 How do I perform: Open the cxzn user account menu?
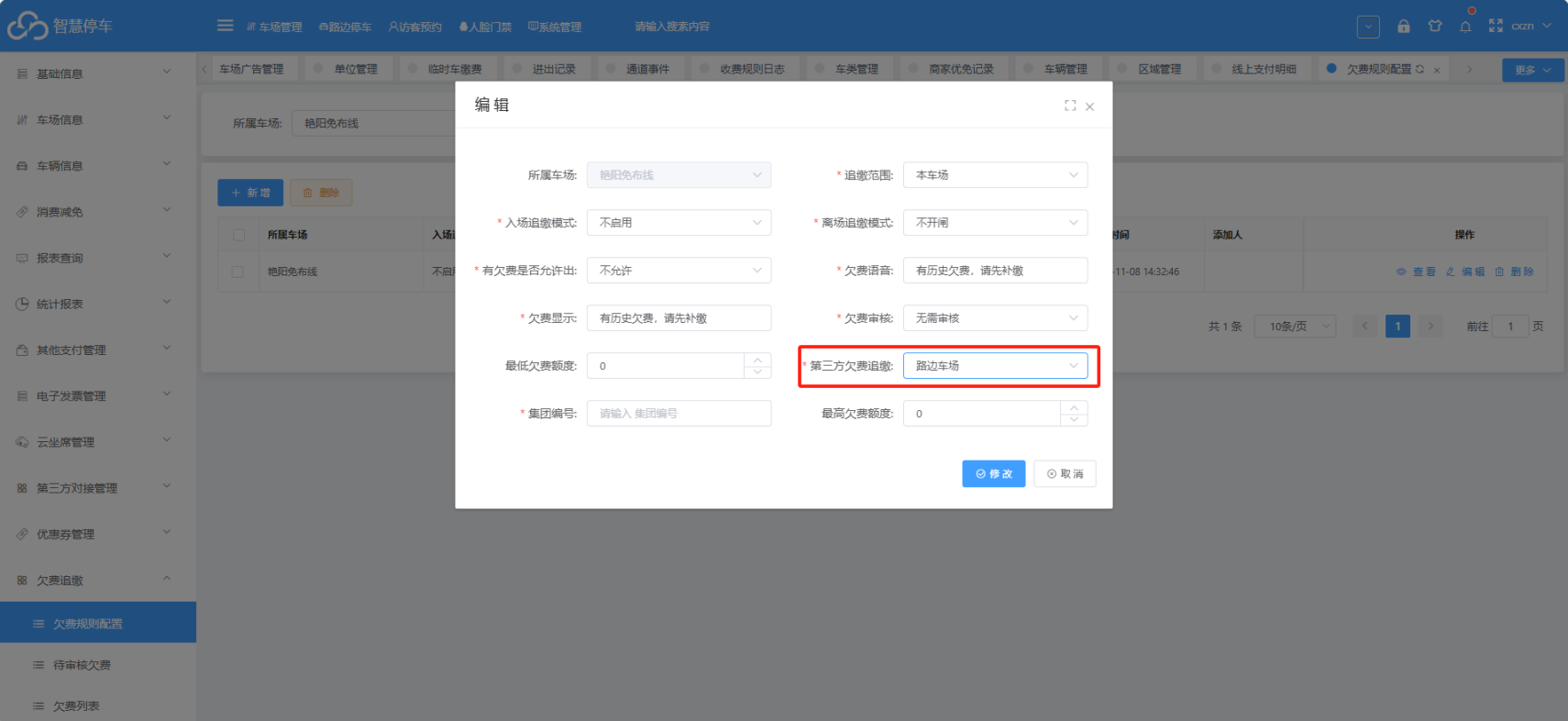click(1531, 26)
